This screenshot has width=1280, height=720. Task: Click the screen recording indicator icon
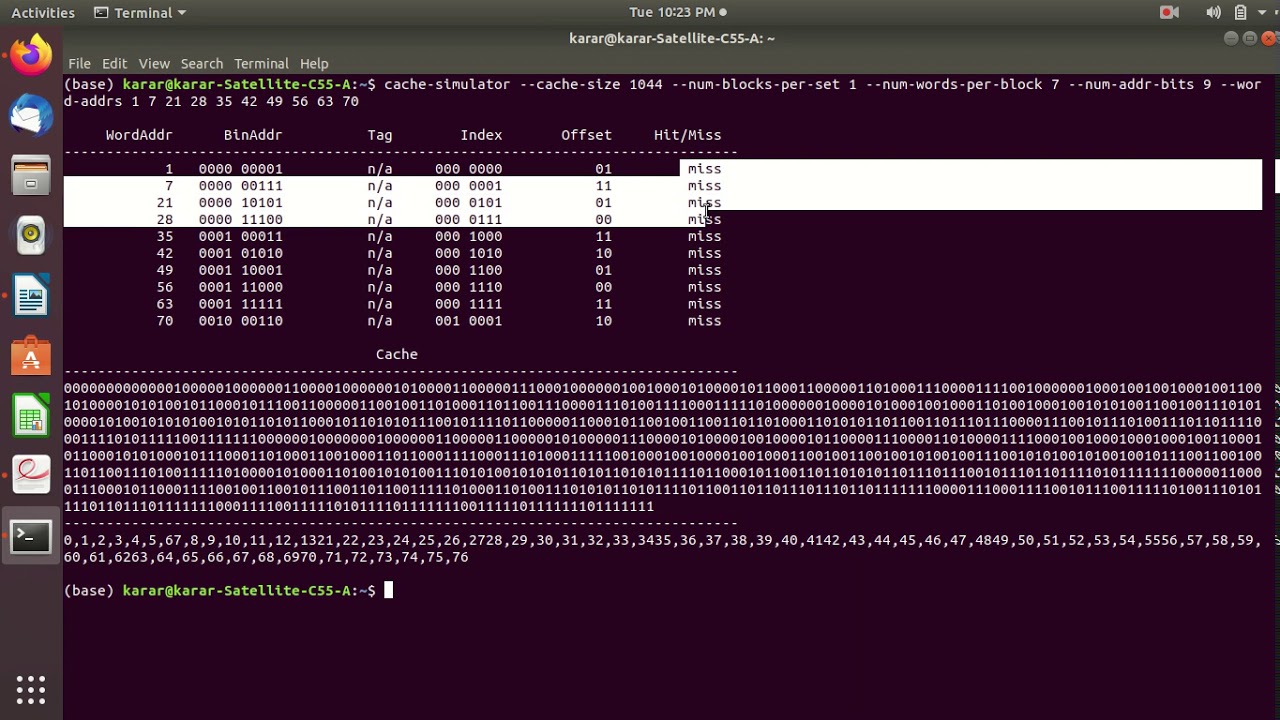coord(1169,12)
